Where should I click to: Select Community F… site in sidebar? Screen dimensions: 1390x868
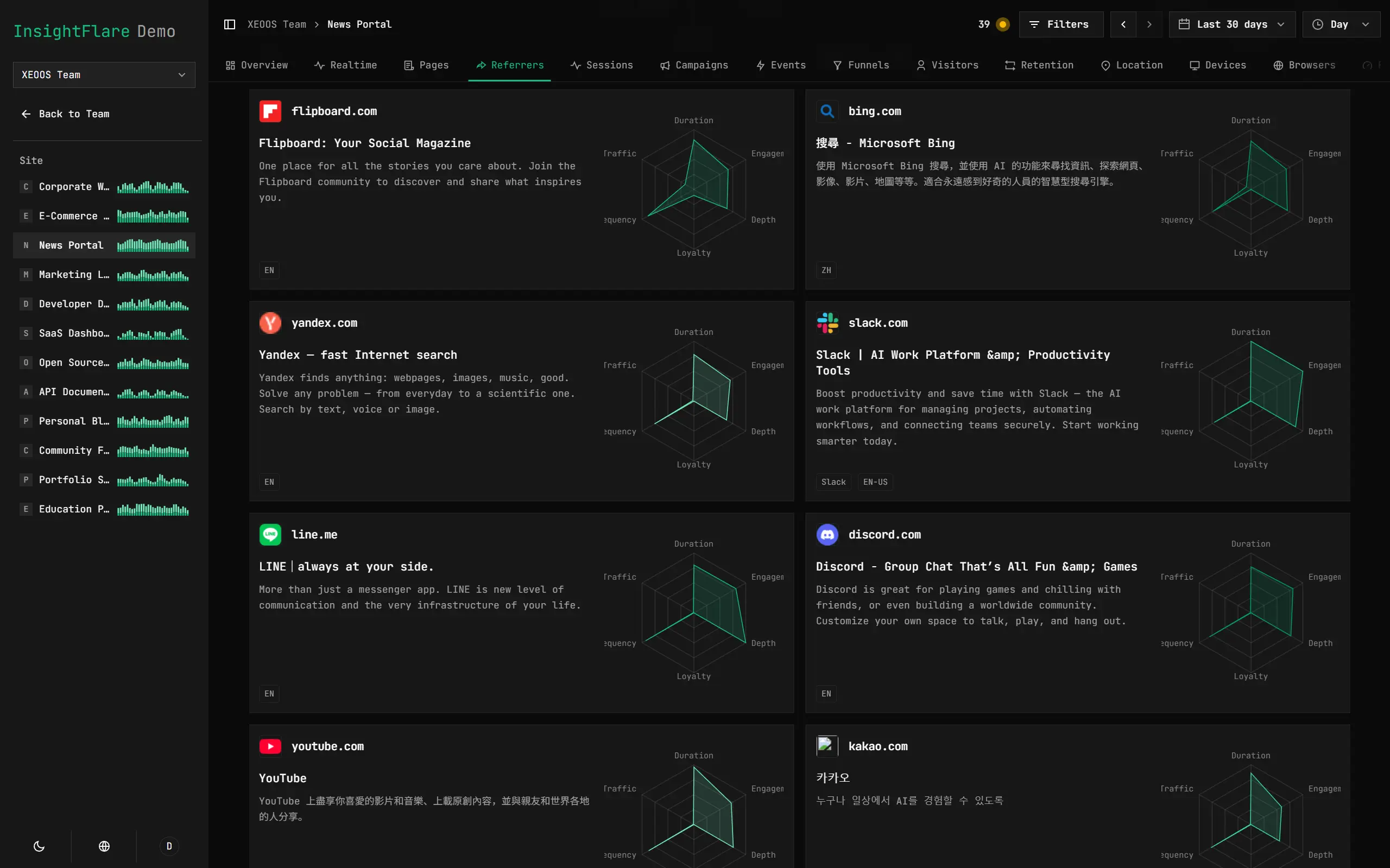point(104,450)
